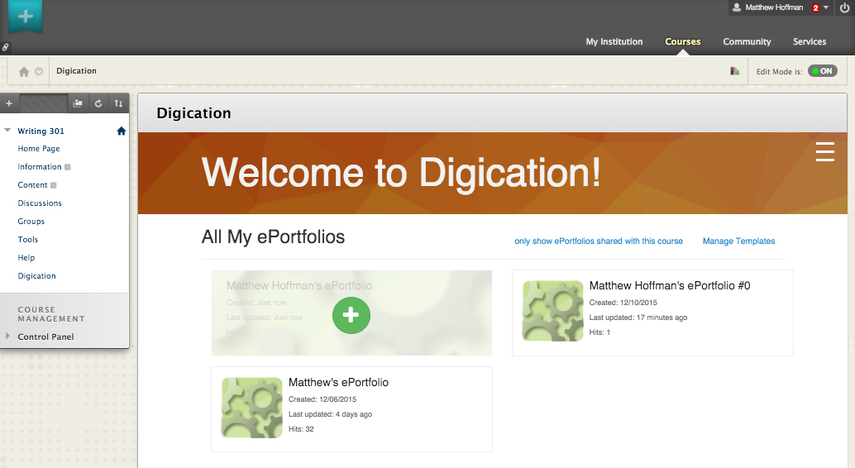Open Information in the course menu
Viewport: 855px width, 468px height.
[39, 167]
